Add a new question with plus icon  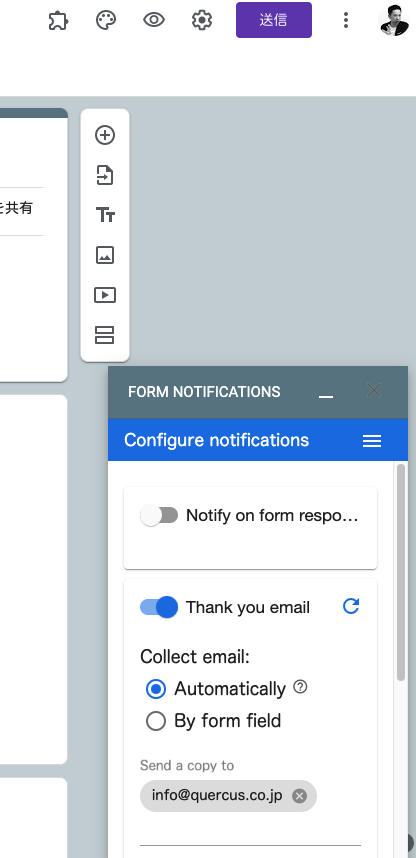pos(105,135)
